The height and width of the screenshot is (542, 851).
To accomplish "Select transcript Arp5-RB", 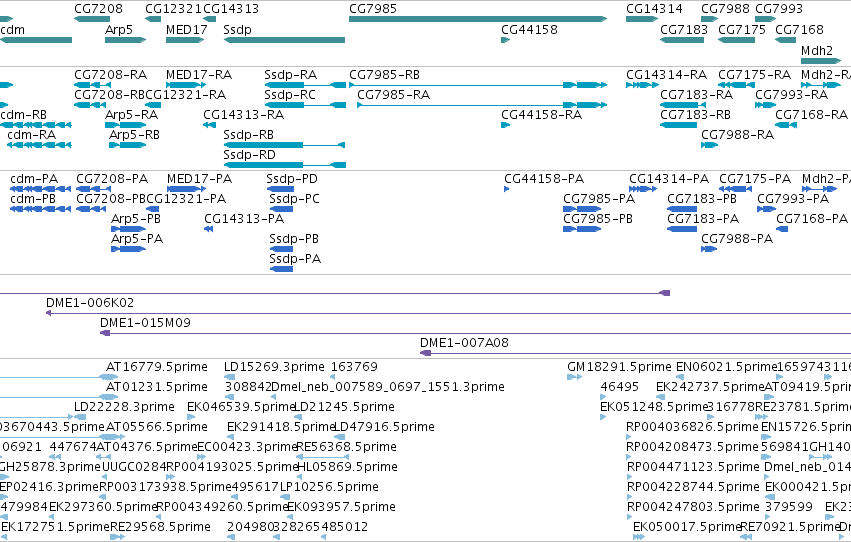I will pos(128,145).
